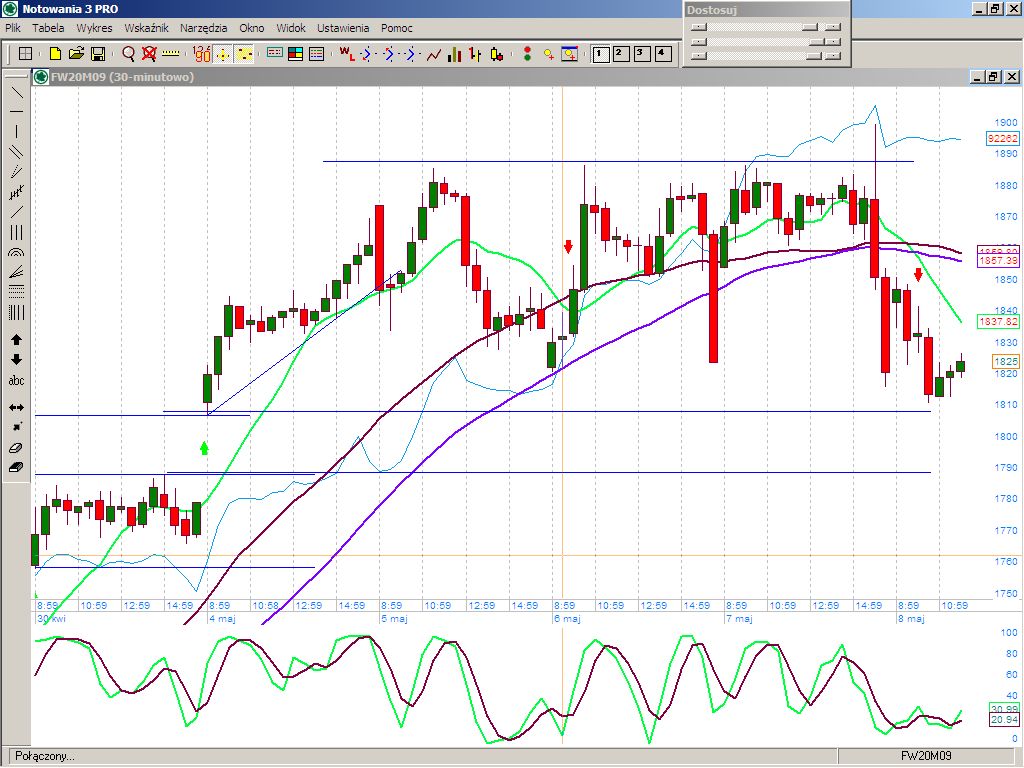The height and width of the screenshot is (768, 1024).
Task: Select the up arrow marker tool
Action: 16,340
